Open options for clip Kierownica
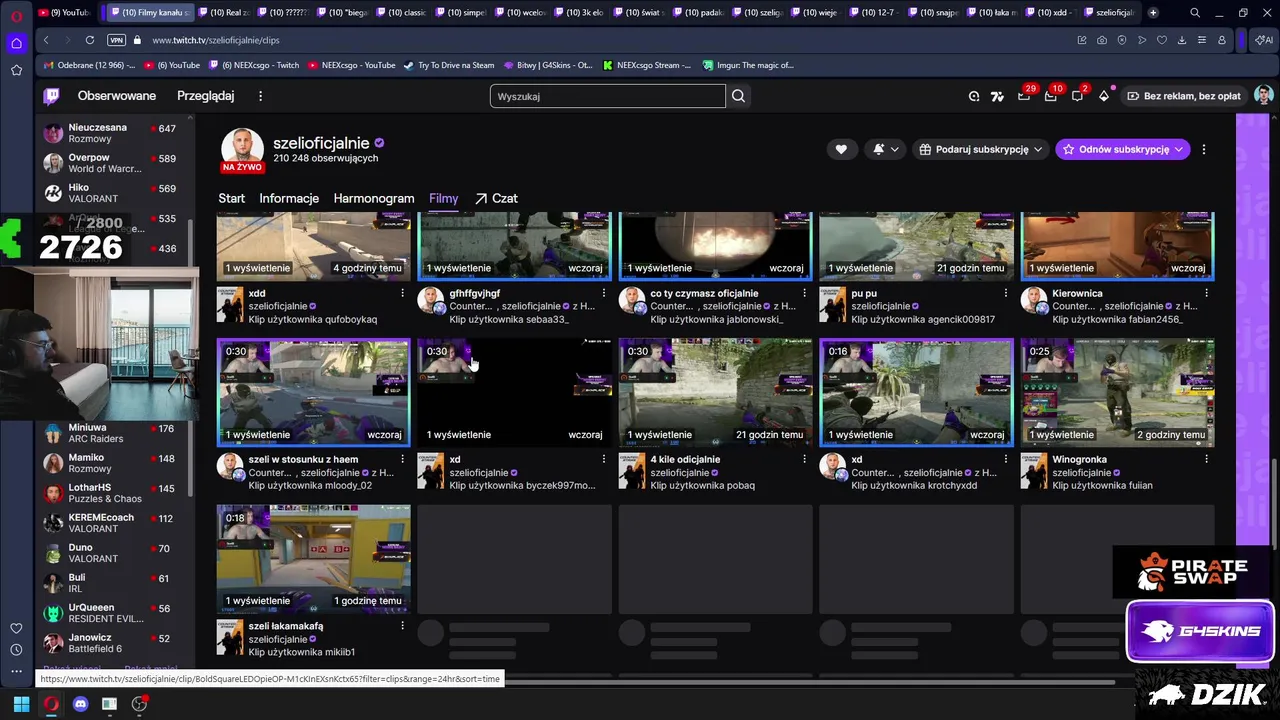Viewport: 1280px width, 720px height. tap(1207, 293)
